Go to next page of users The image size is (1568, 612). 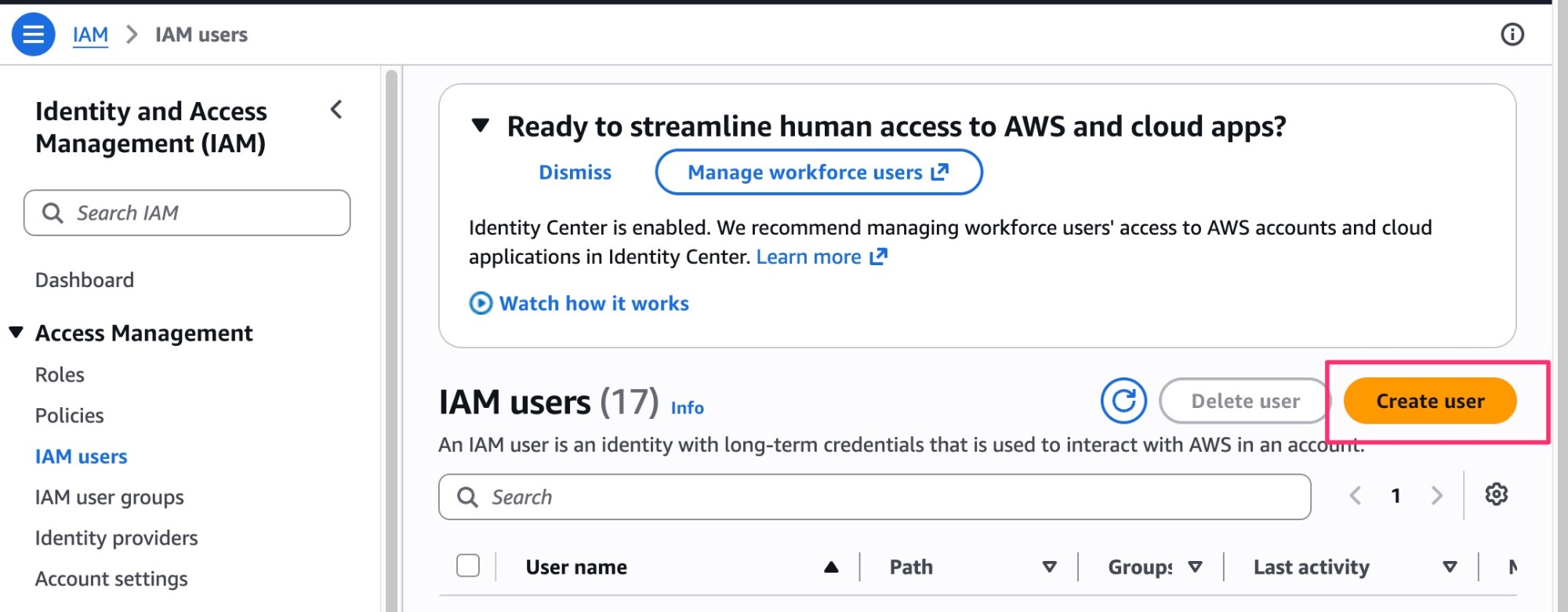pos(1436,496)
